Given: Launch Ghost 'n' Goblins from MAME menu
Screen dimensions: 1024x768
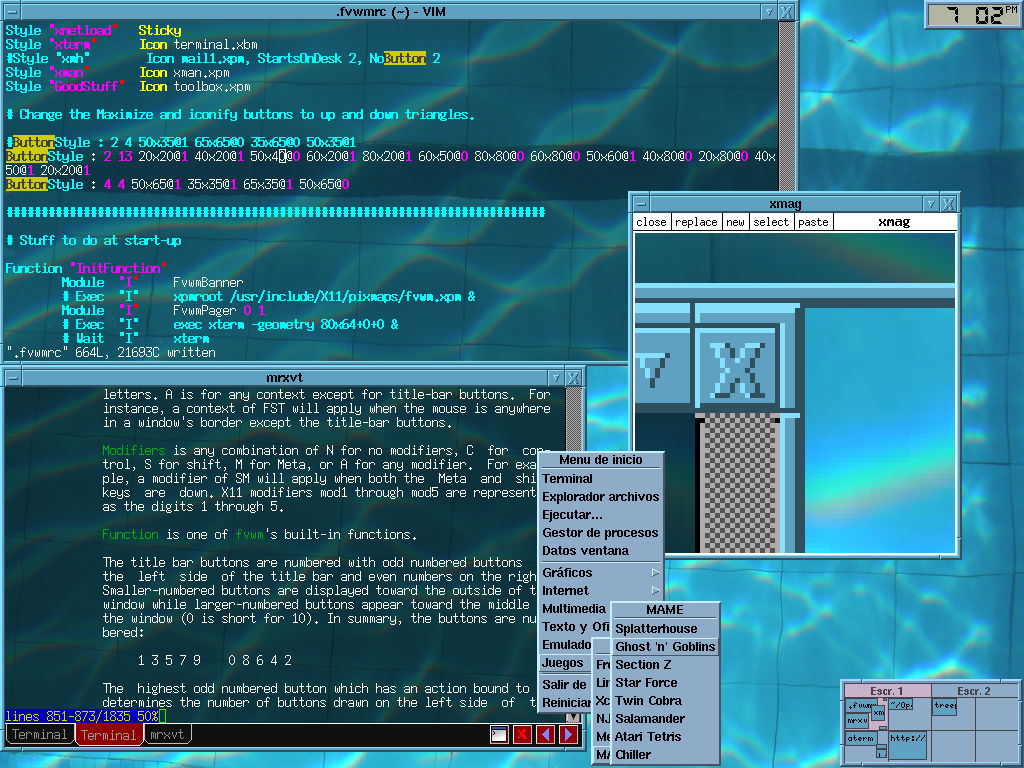Looking at the screenshot, I should pyautogui.click(x=665, y=647).
